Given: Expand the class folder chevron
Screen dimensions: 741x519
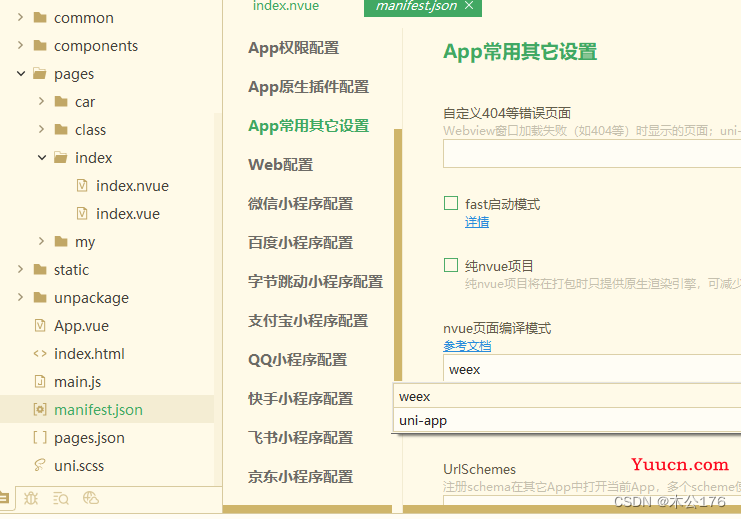Looking at the screenshot, I should (42, 129).
